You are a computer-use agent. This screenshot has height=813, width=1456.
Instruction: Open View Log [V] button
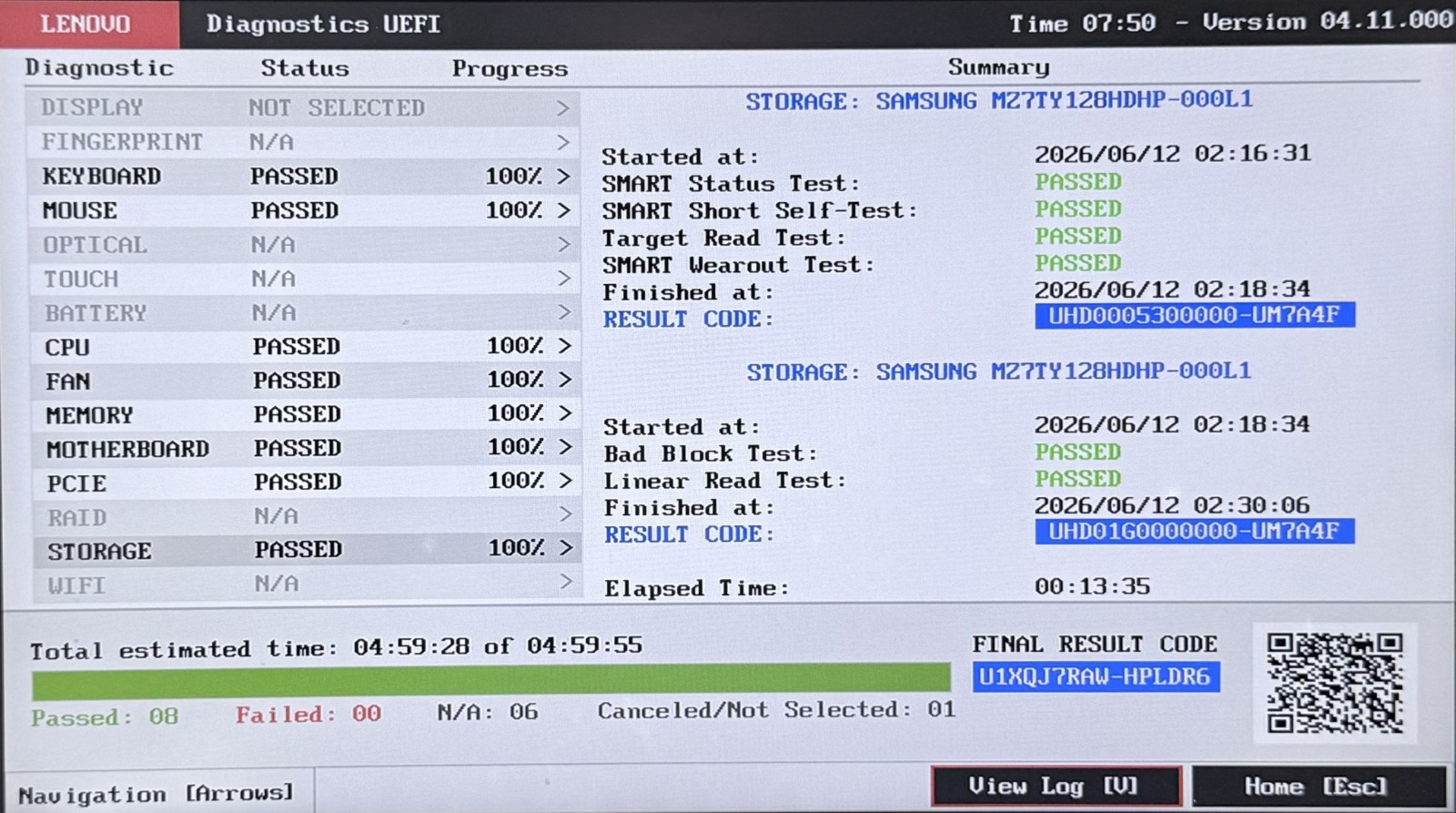pos(1056,786)
